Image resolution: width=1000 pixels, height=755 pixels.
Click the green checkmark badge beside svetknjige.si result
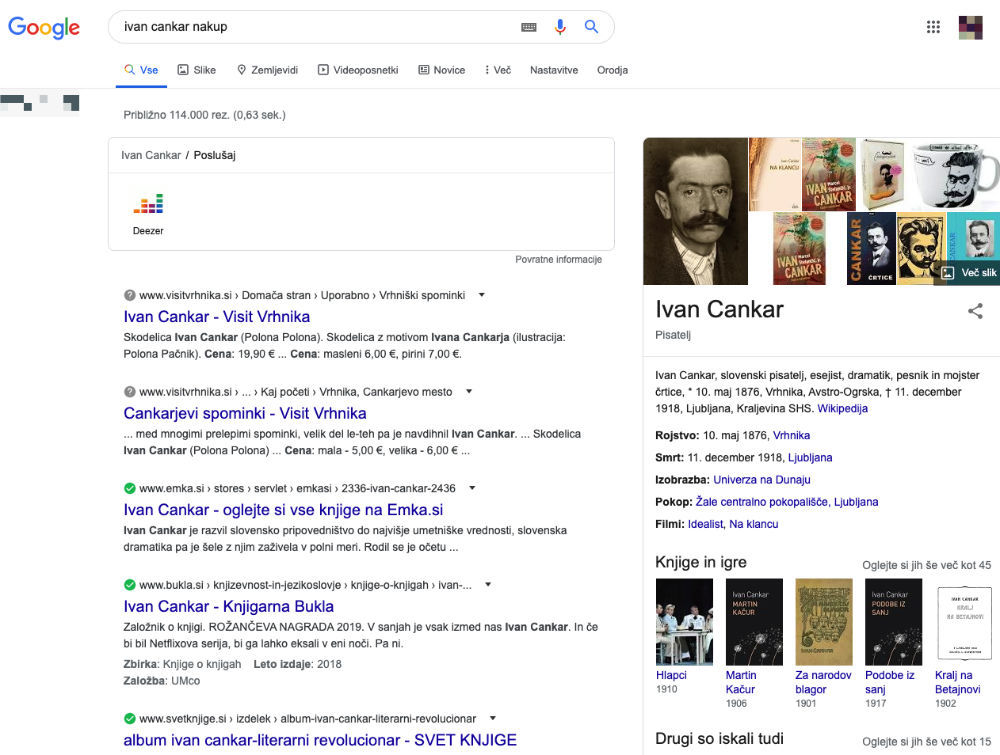[x=129, y=719]
